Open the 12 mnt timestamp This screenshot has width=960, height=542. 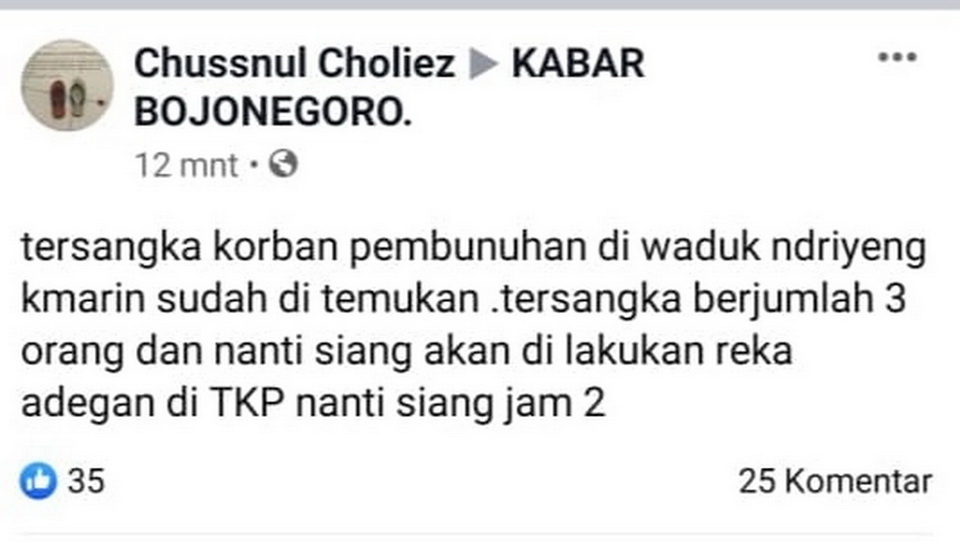click(x=186, y=165)
